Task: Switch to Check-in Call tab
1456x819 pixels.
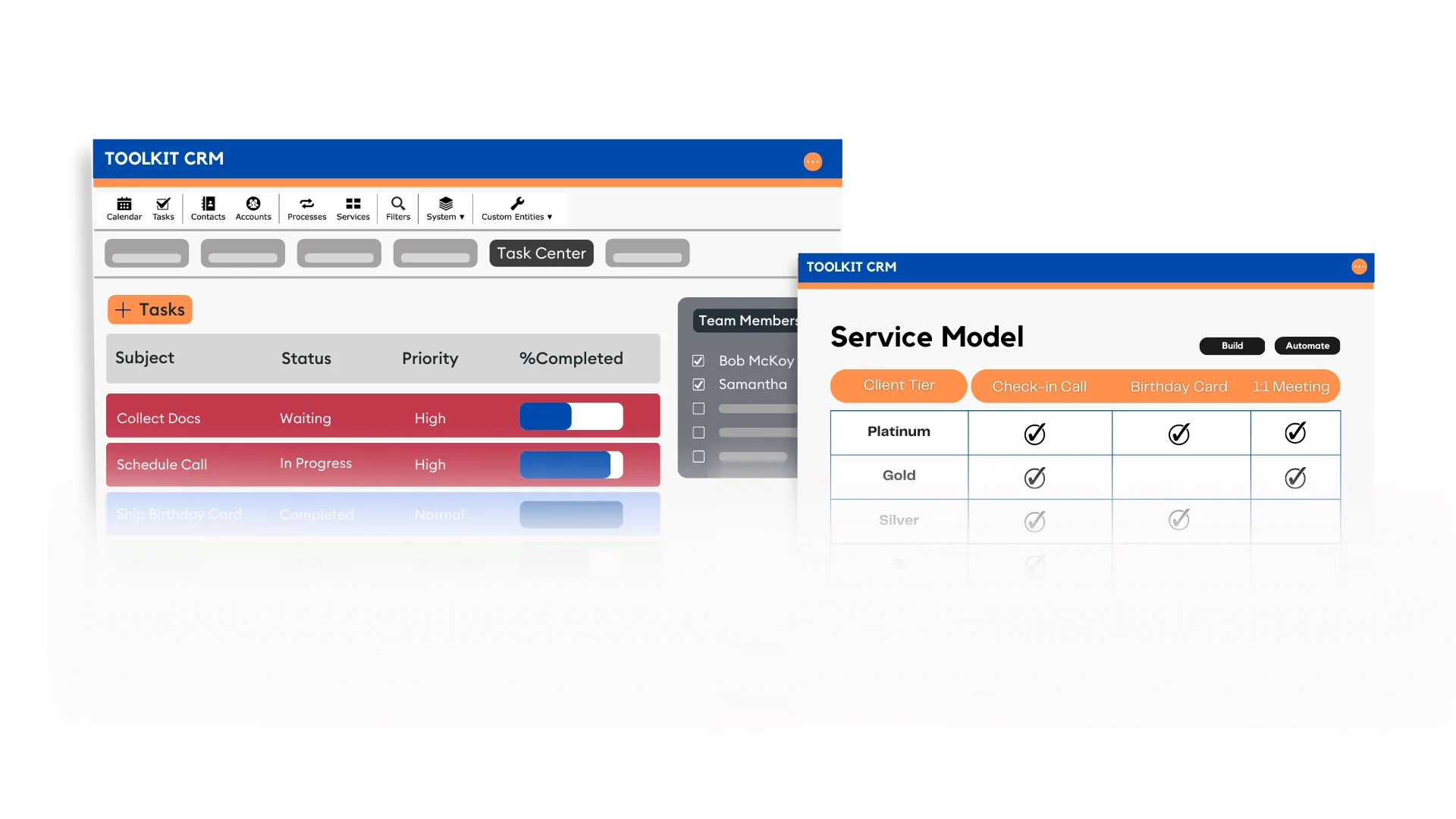Action: point(1039,386)
